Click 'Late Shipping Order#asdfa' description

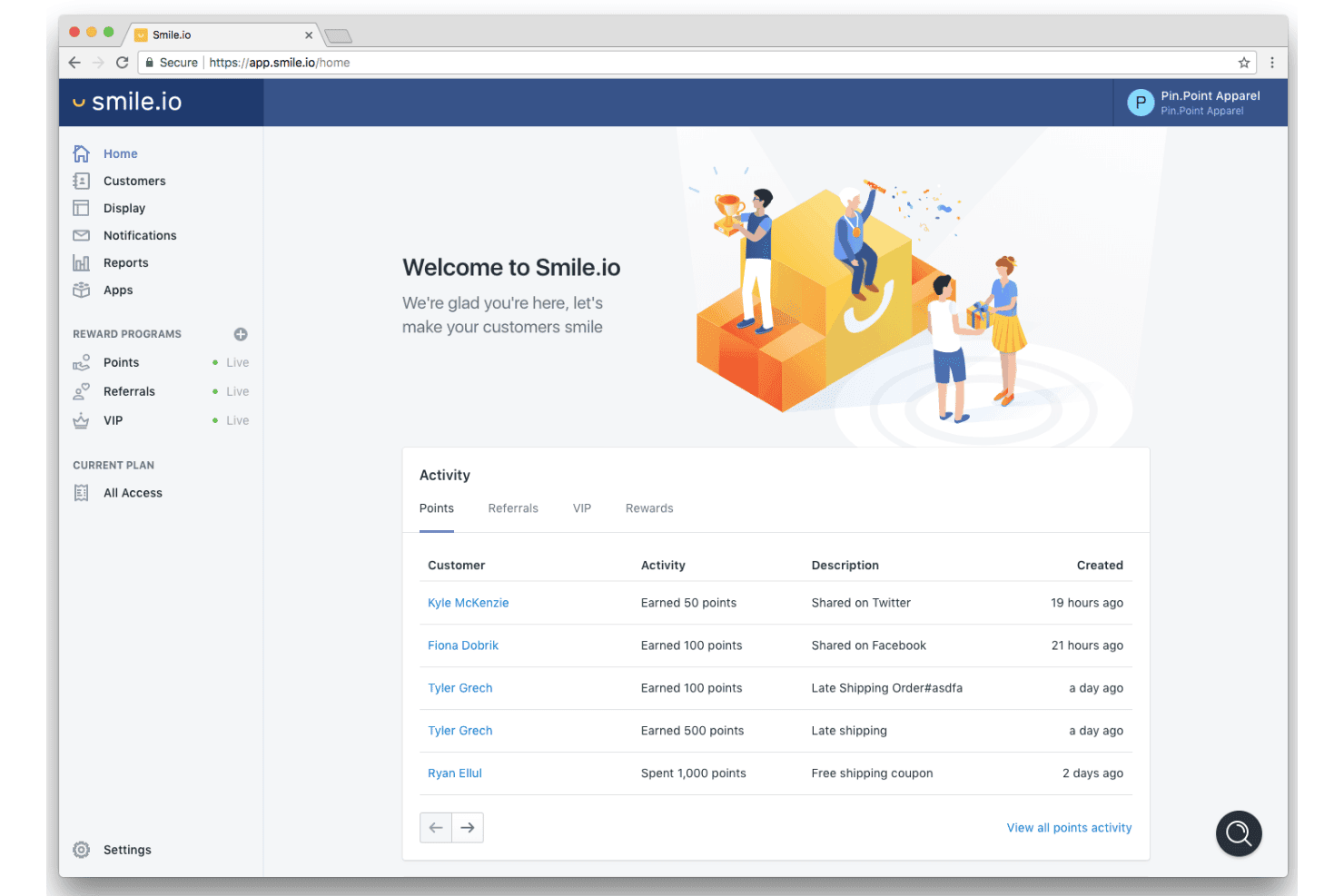tap(887, 688)
